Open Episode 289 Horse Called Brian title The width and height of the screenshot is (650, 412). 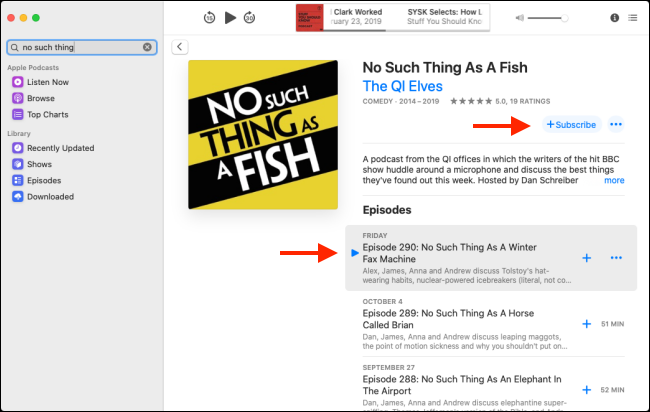click(448, 319)
